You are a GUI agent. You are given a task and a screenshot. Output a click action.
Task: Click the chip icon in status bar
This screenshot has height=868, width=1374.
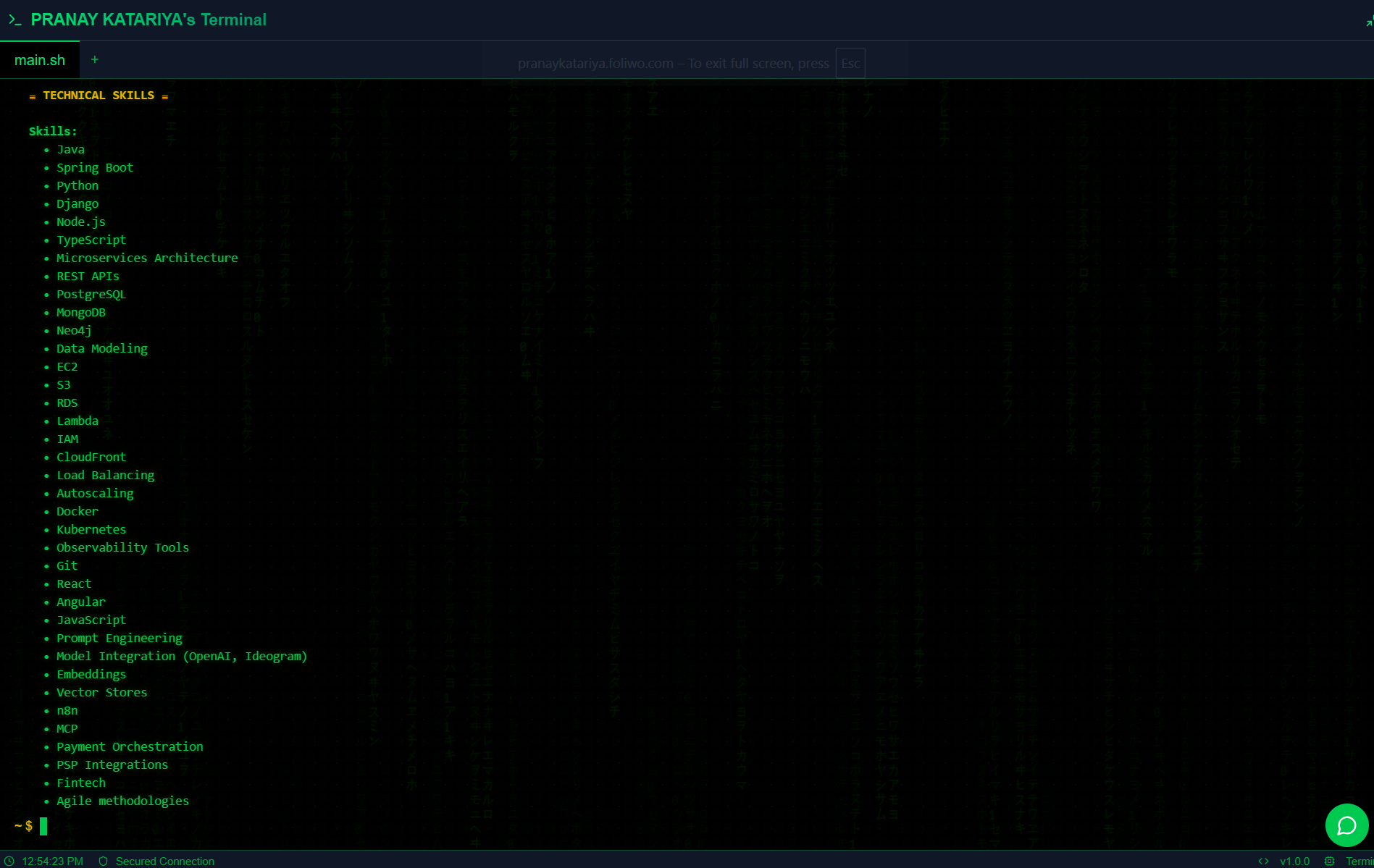pyautogui.click(x=1329, y=861)
